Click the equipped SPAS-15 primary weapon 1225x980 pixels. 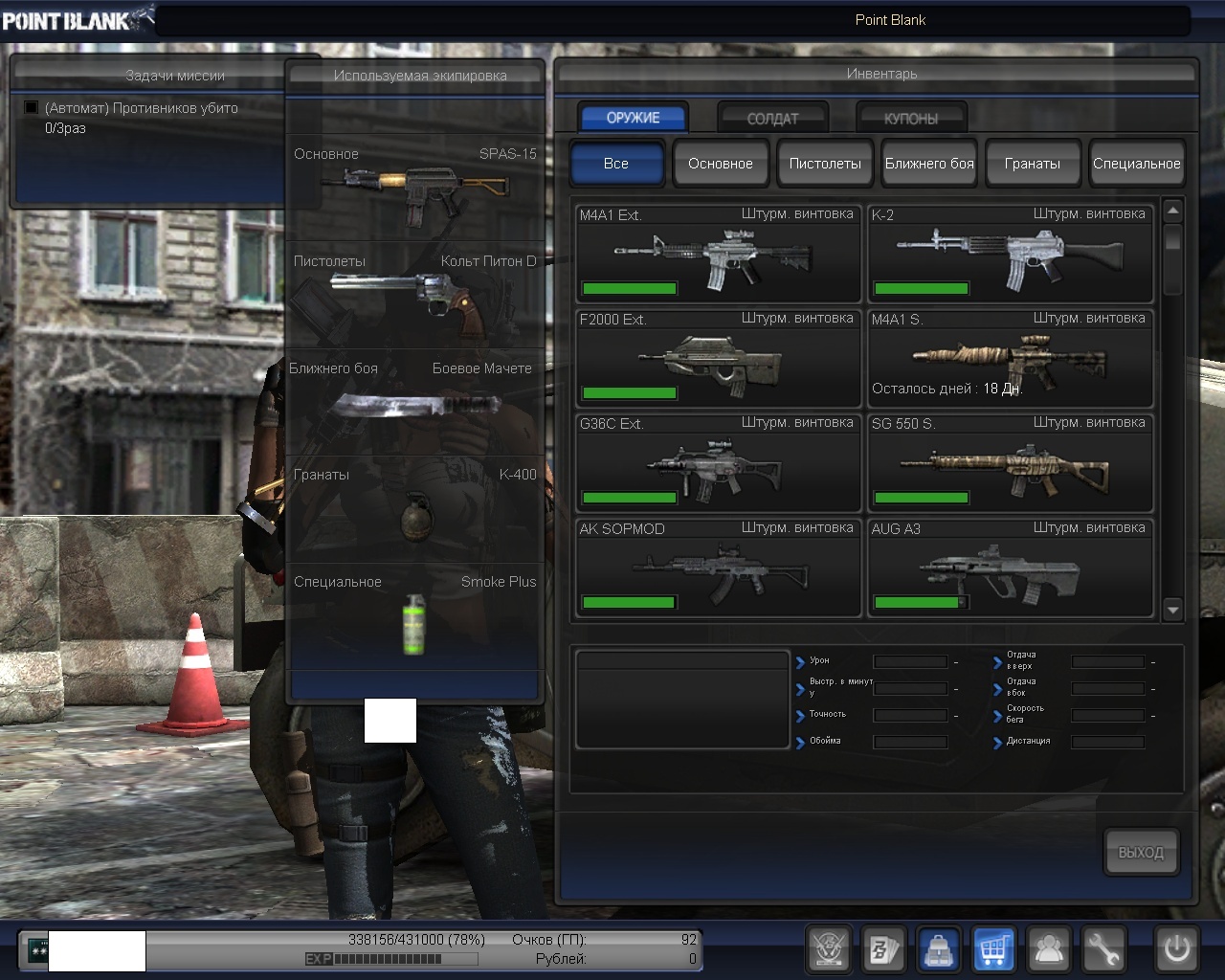(414, 189)
